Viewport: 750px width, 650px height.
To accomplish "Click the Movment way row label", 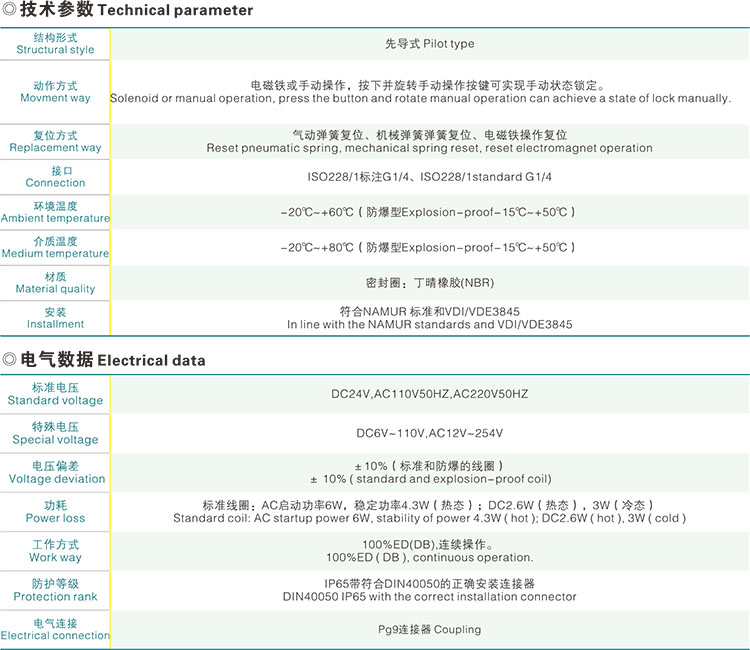I will click(55, 92).
